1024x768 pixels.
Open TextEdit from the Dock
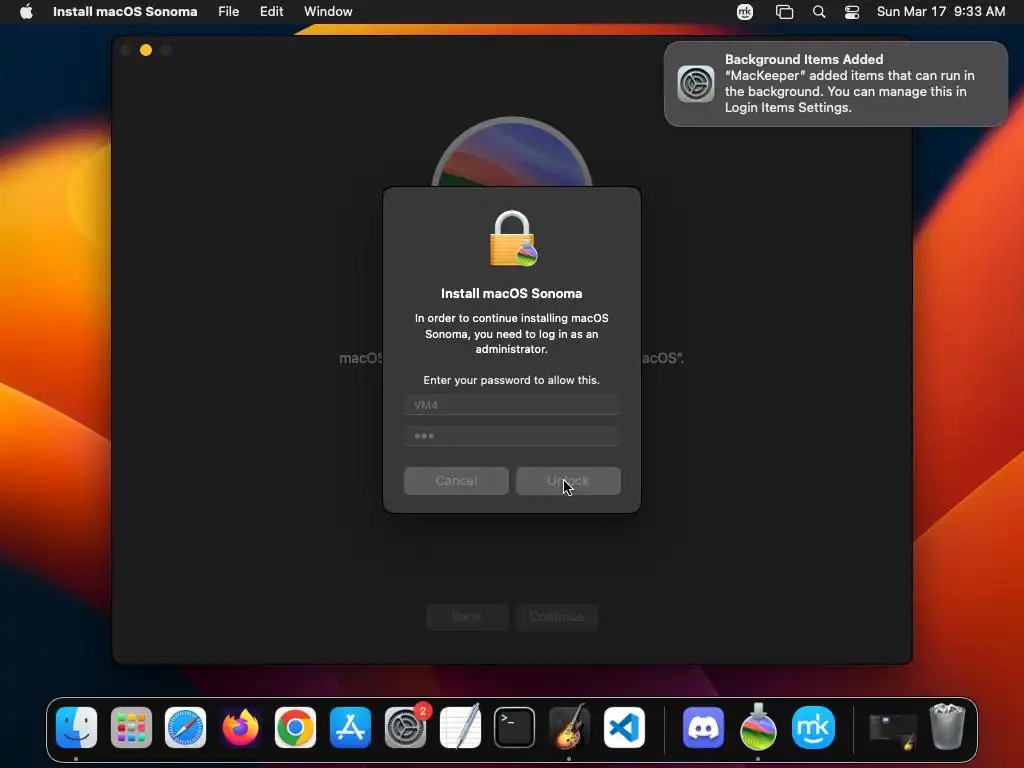[460, 727]
